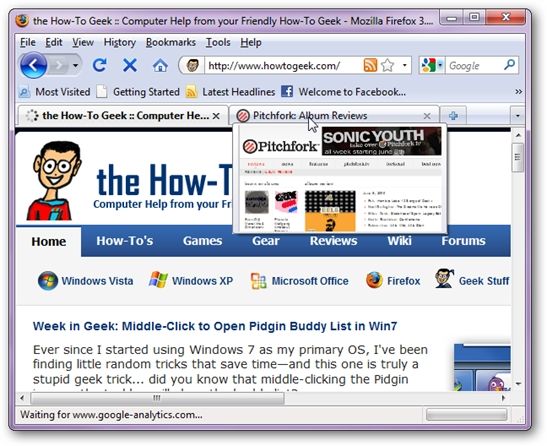Open the Google search engine selector dropdown
The height and width of the screenshot is (446, 547).
point(432,65)
